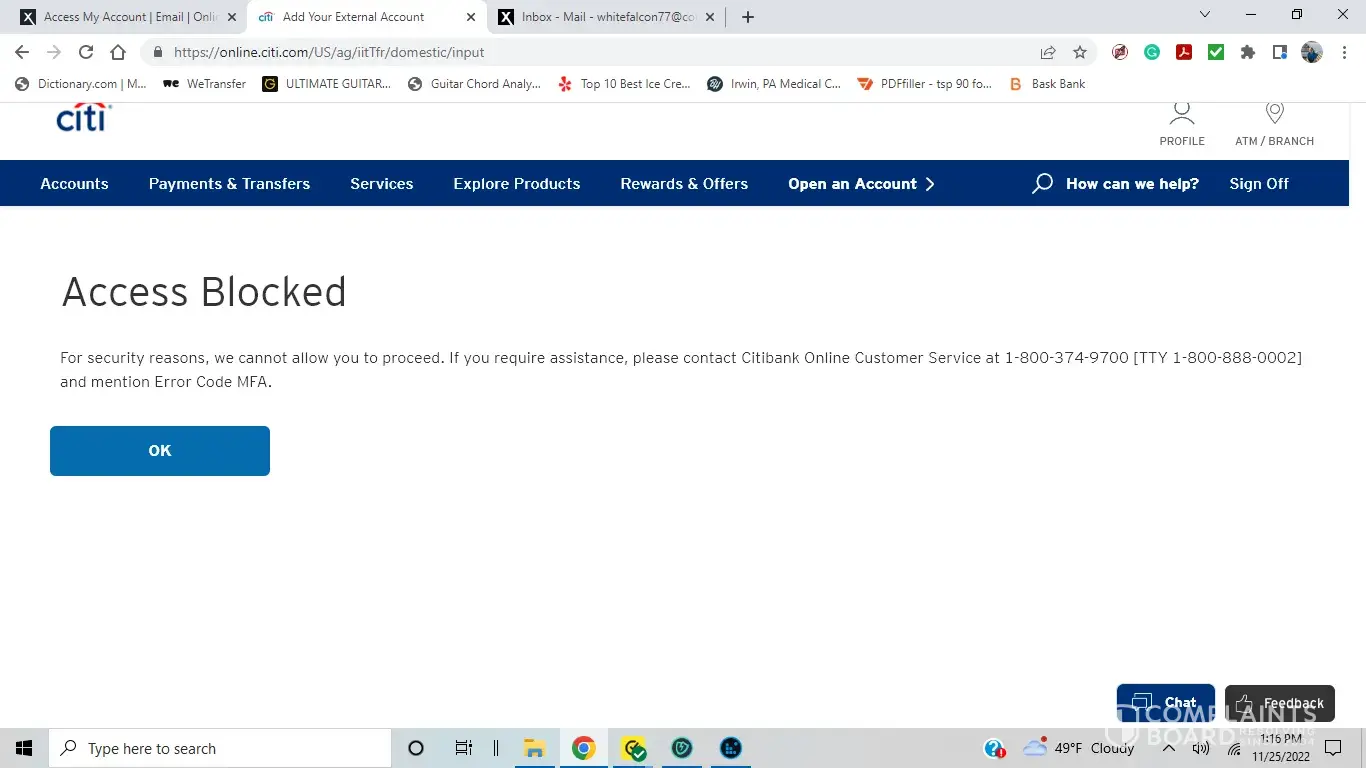This screenshot has height=768, width=1366.
Task: Open the Payments & Transfers menu
Action: (x=229, y=184)
